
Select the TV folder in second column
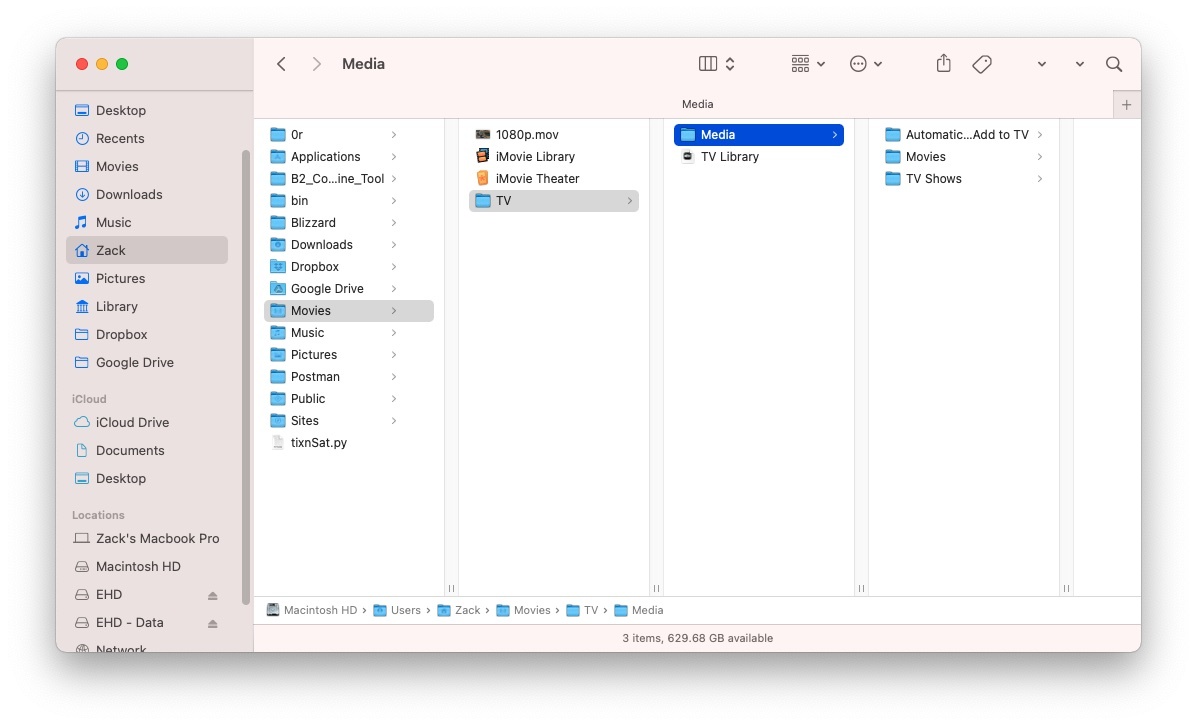coord(553,201)
